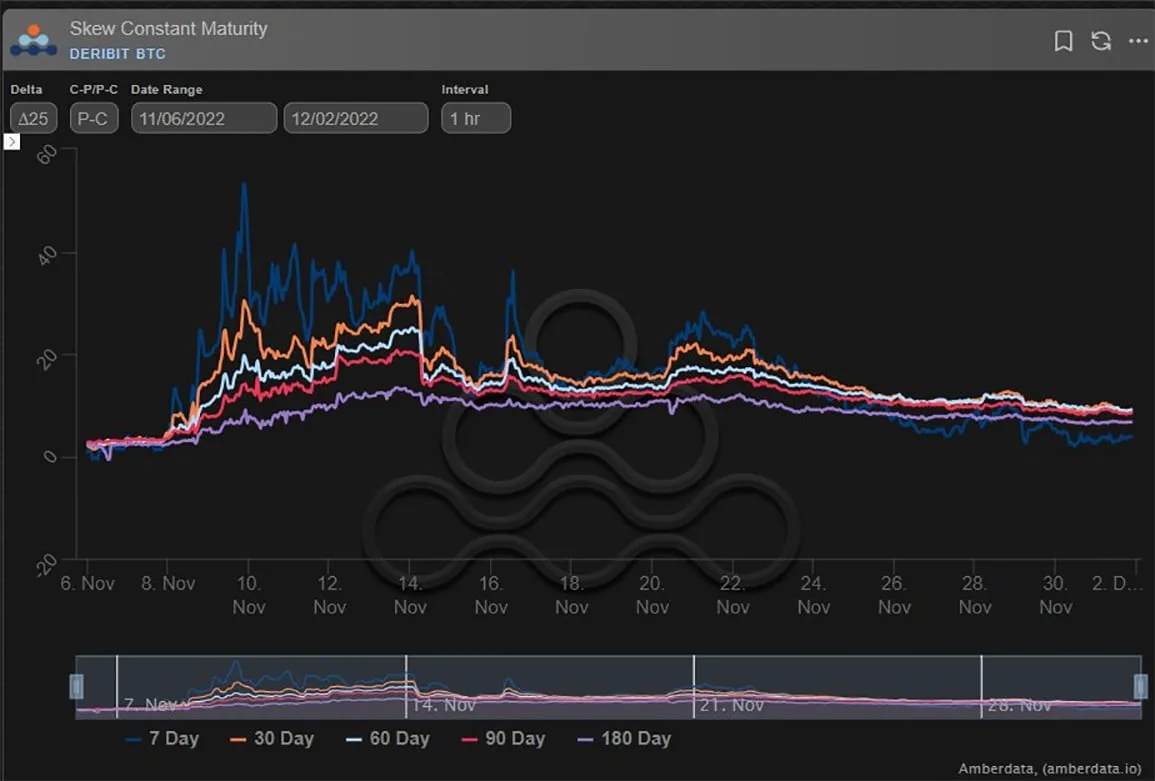Open the Delta Δ25 dropdown
The height and width of the screenshot is (781, 1155).
[34, 118]
